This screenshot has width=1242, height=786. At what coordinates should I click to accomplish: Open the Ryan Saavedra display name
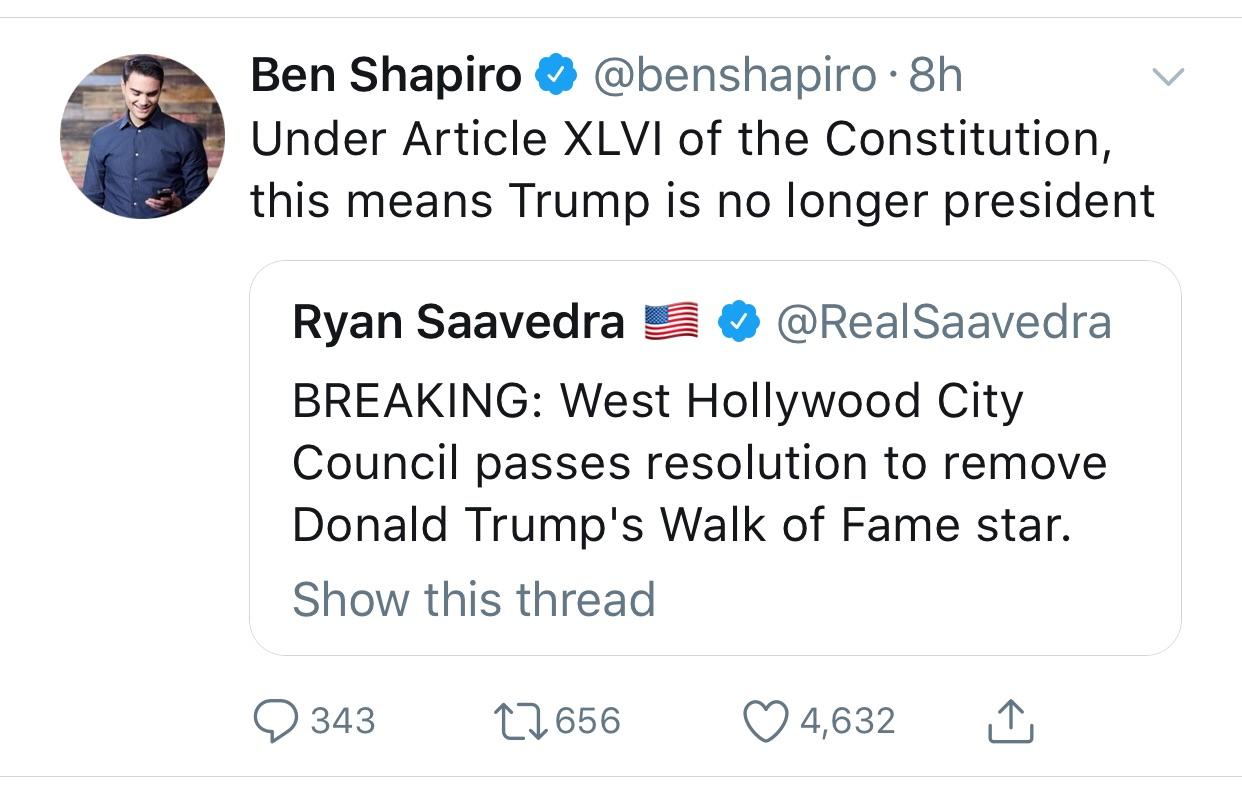[459, 323]
